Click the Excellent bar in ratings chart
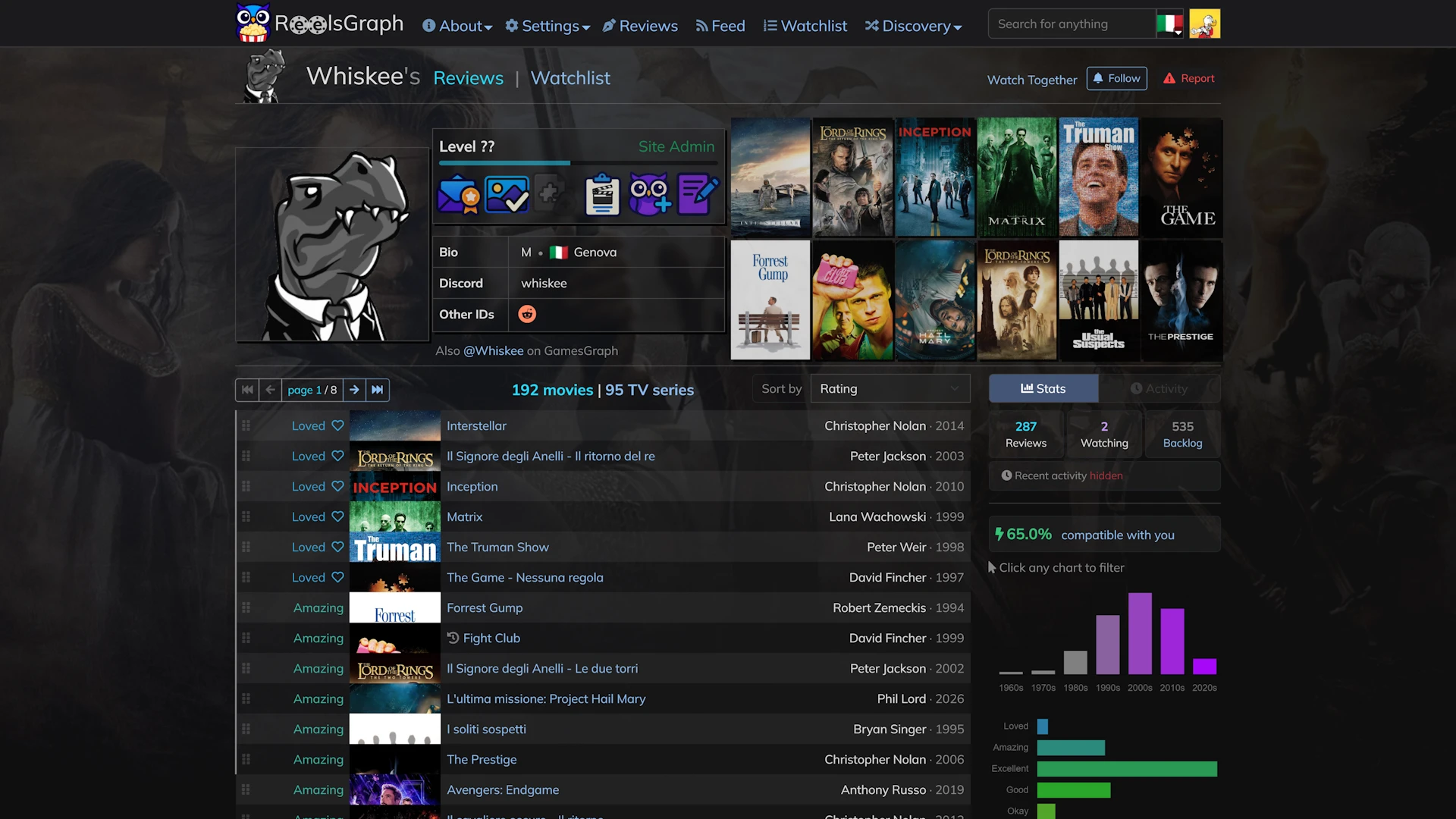This screenshot has width=1456, height=819. (x=1127, y=769)
